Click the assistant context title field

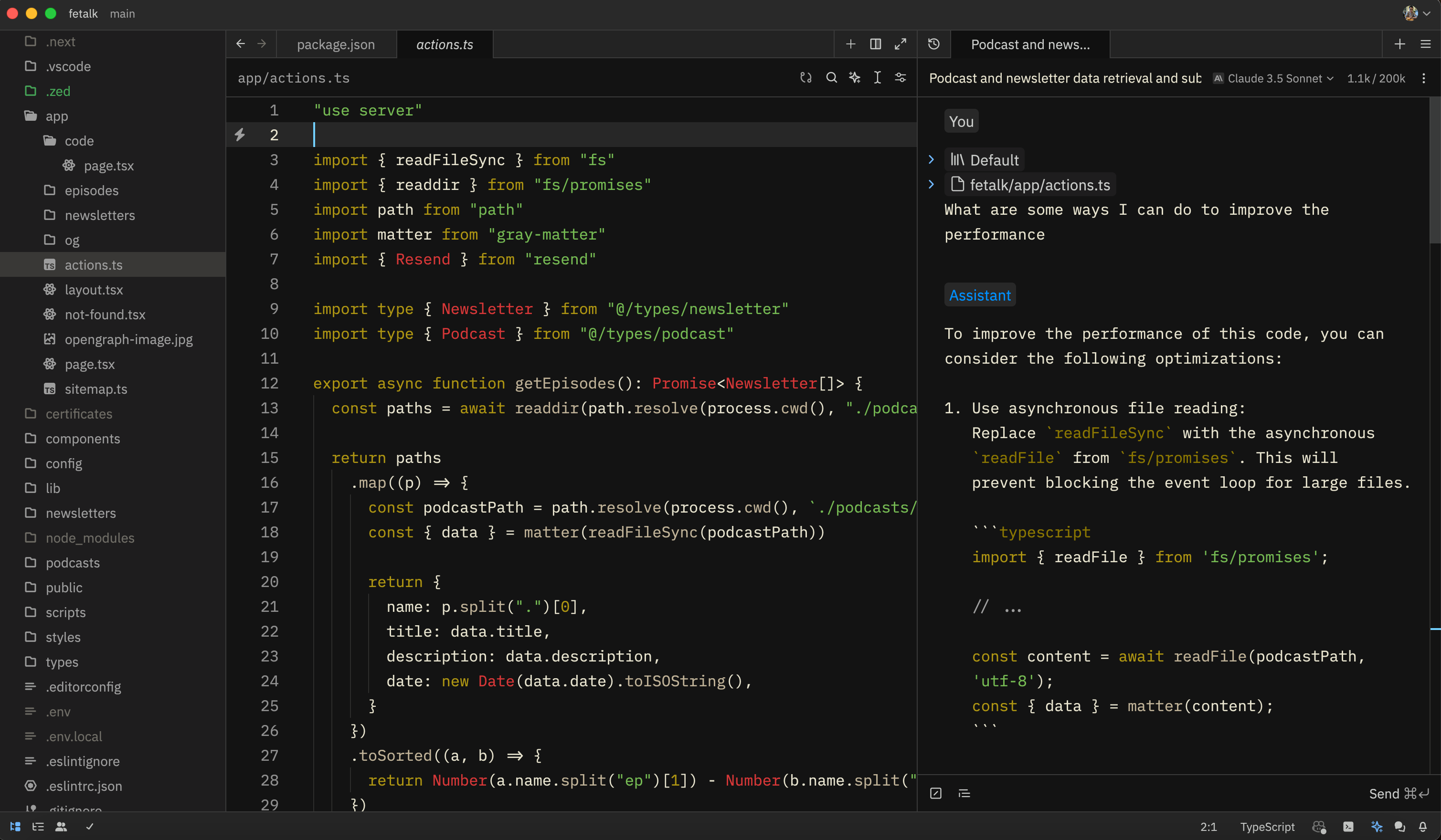tap(1065, 78)
